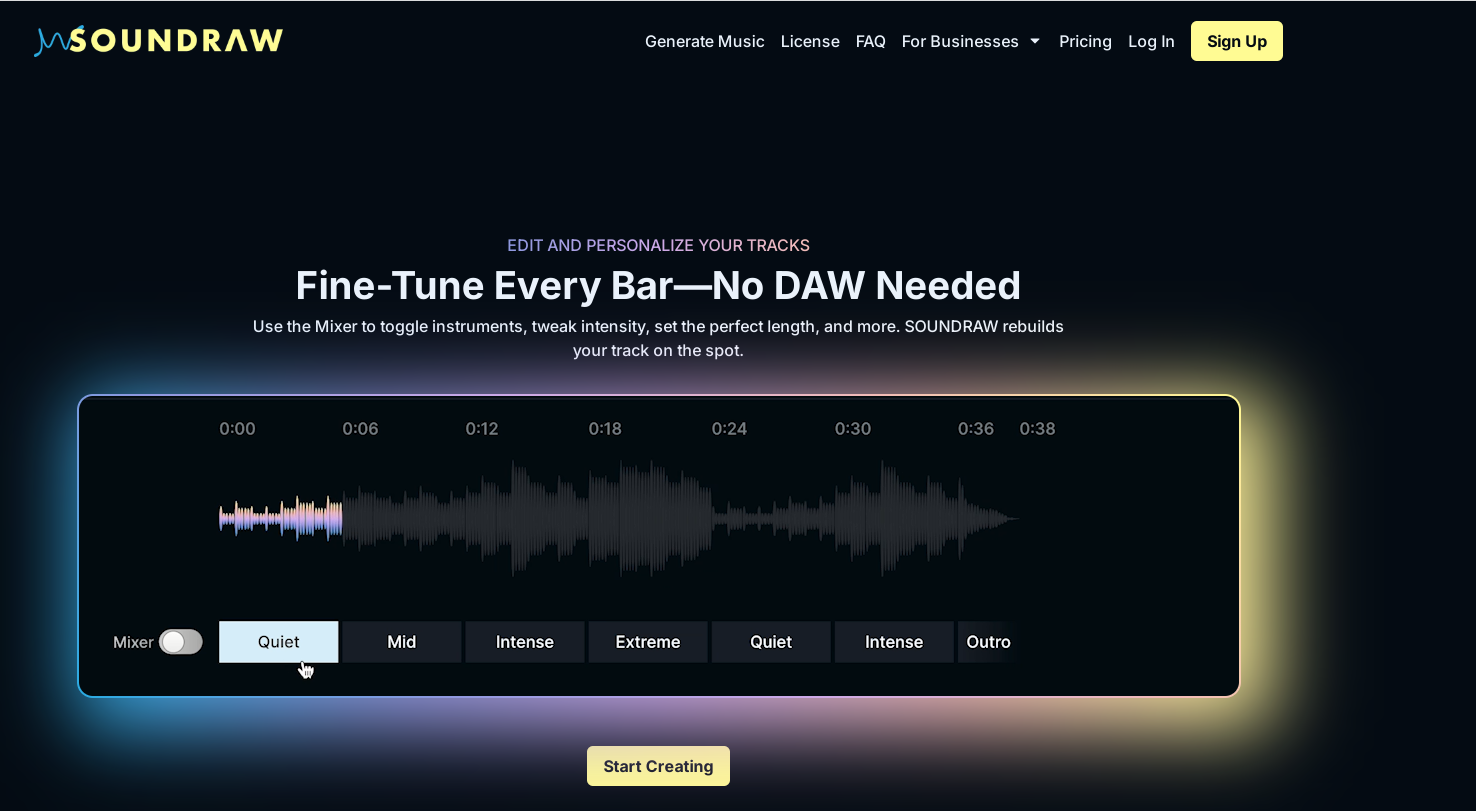1476x811 pixels.
Task: Select the highlighted first Quiet segment
Action: tap(278, 642)
